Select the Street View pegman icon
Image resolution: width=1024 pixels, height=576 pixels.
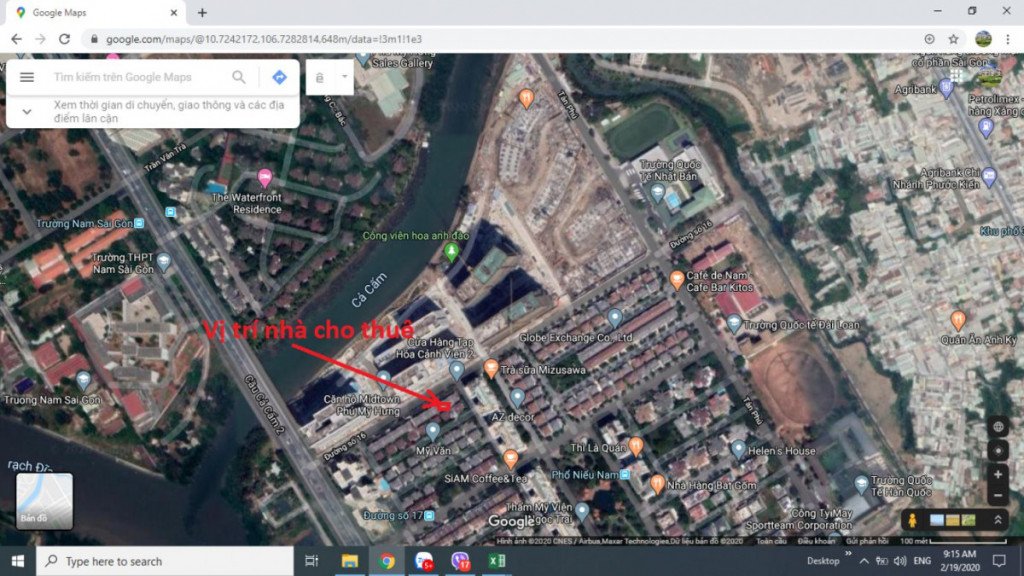(x=914, y=520)
